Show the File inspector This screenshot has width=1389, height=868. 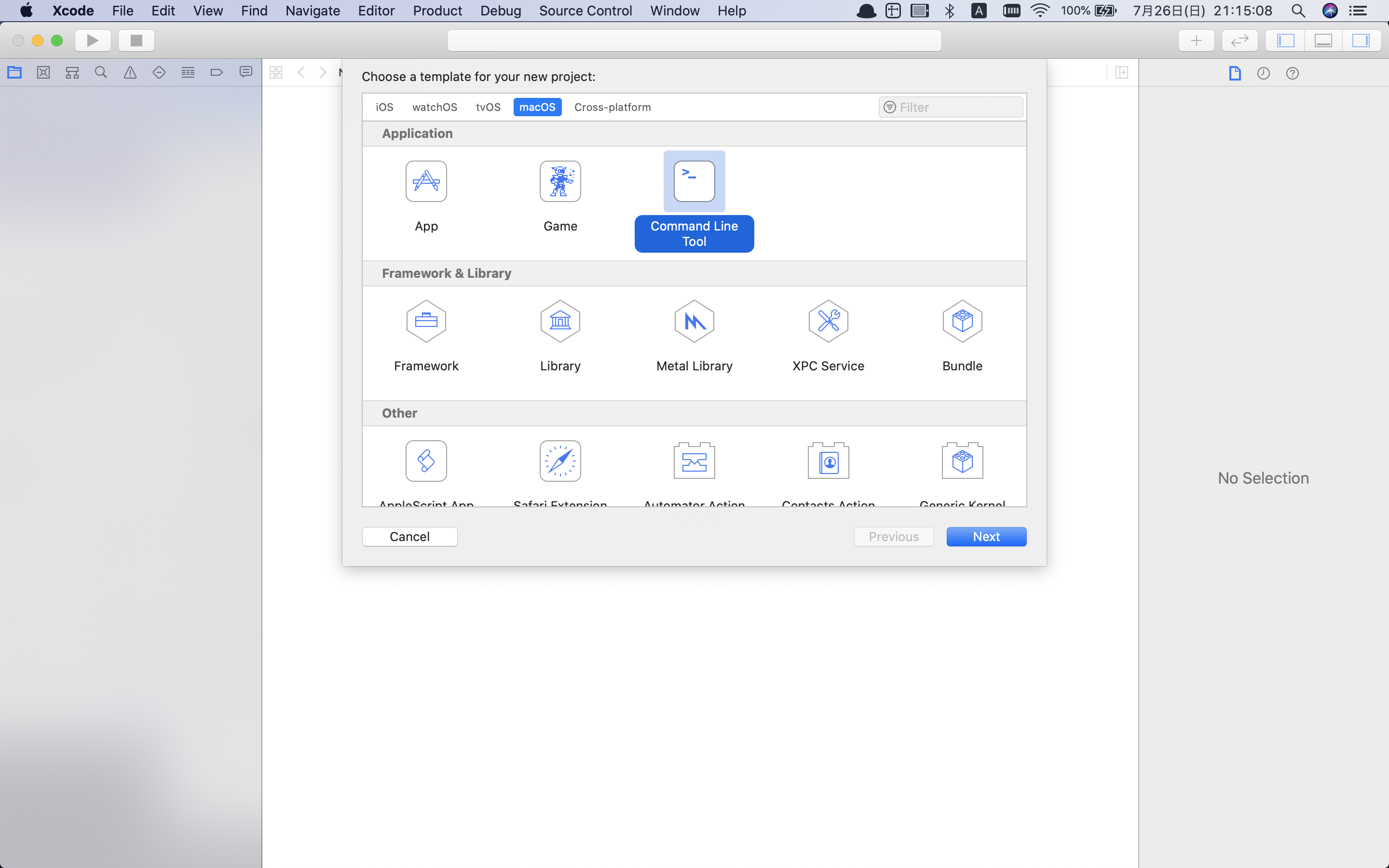point(1235,73)
